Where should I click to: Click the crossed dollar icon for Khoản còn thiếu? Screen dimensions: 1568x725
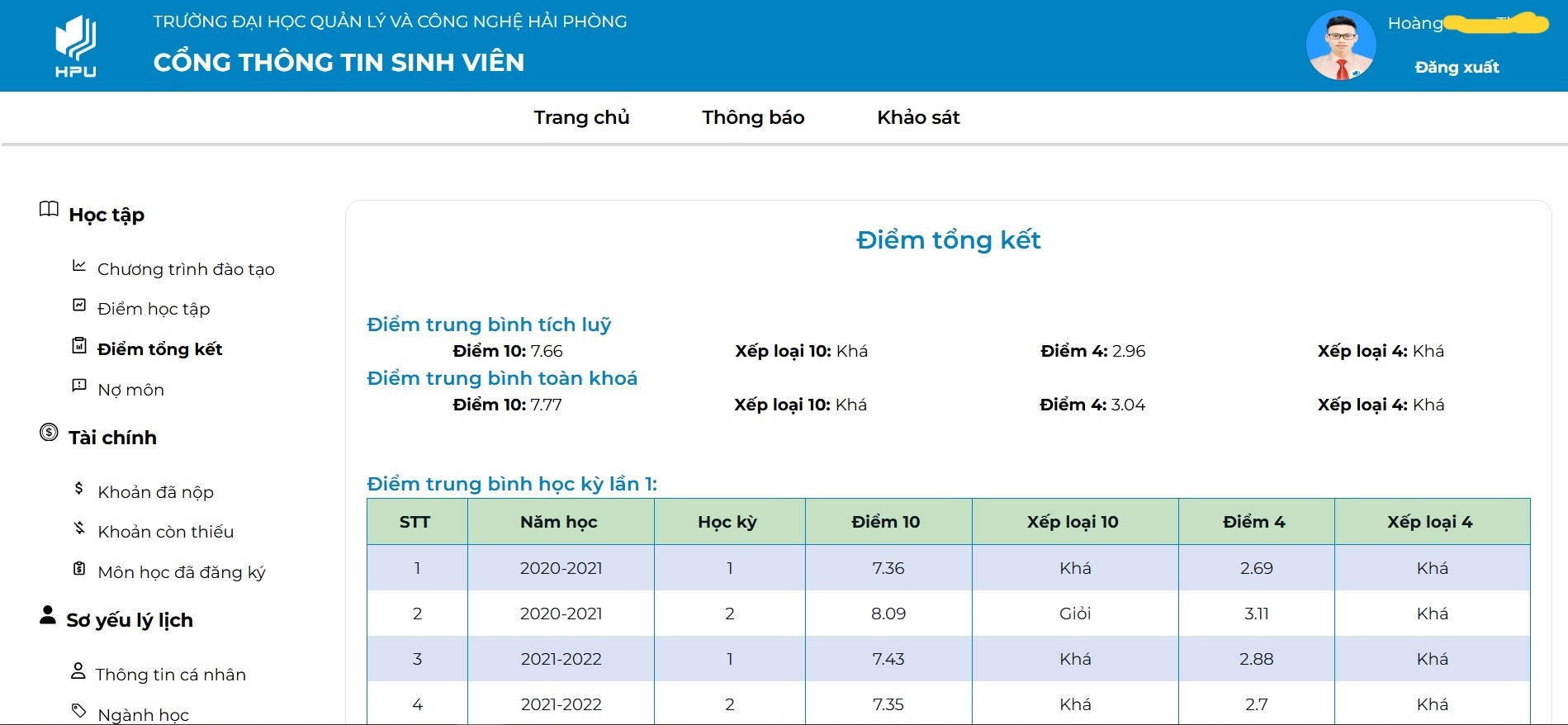(79, 528)
